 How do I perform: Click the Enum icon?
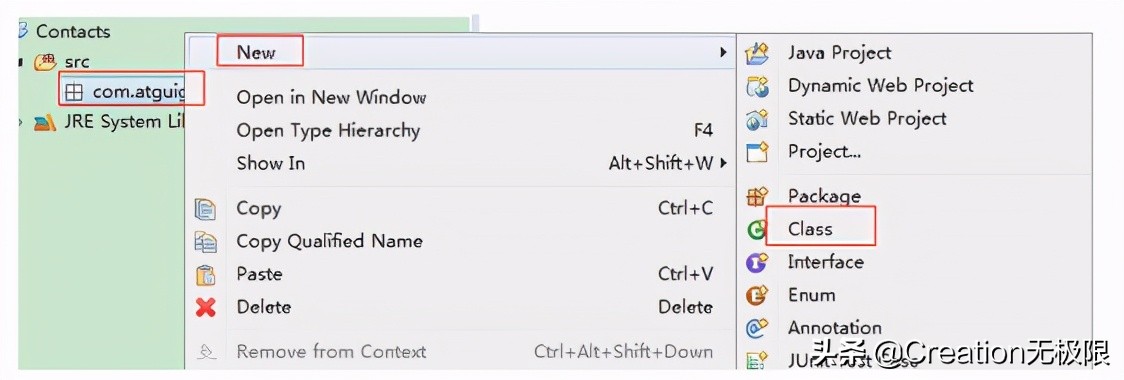point(757,295)
